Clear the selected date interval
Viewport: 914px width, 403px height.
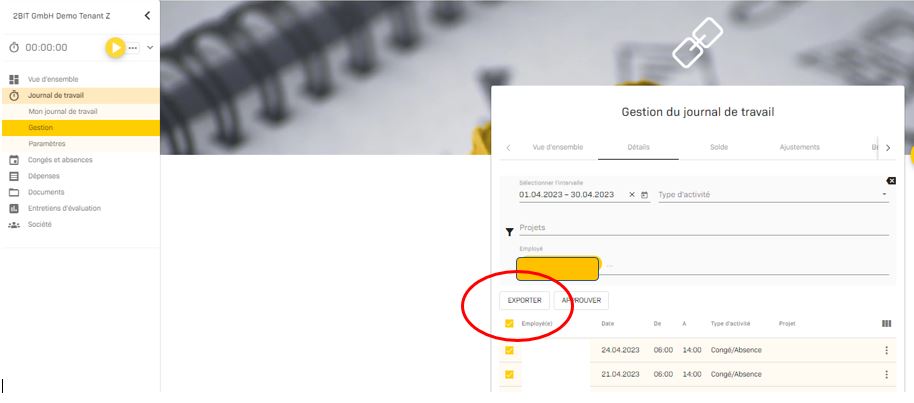pyautogui.click(x=632, y=195)
